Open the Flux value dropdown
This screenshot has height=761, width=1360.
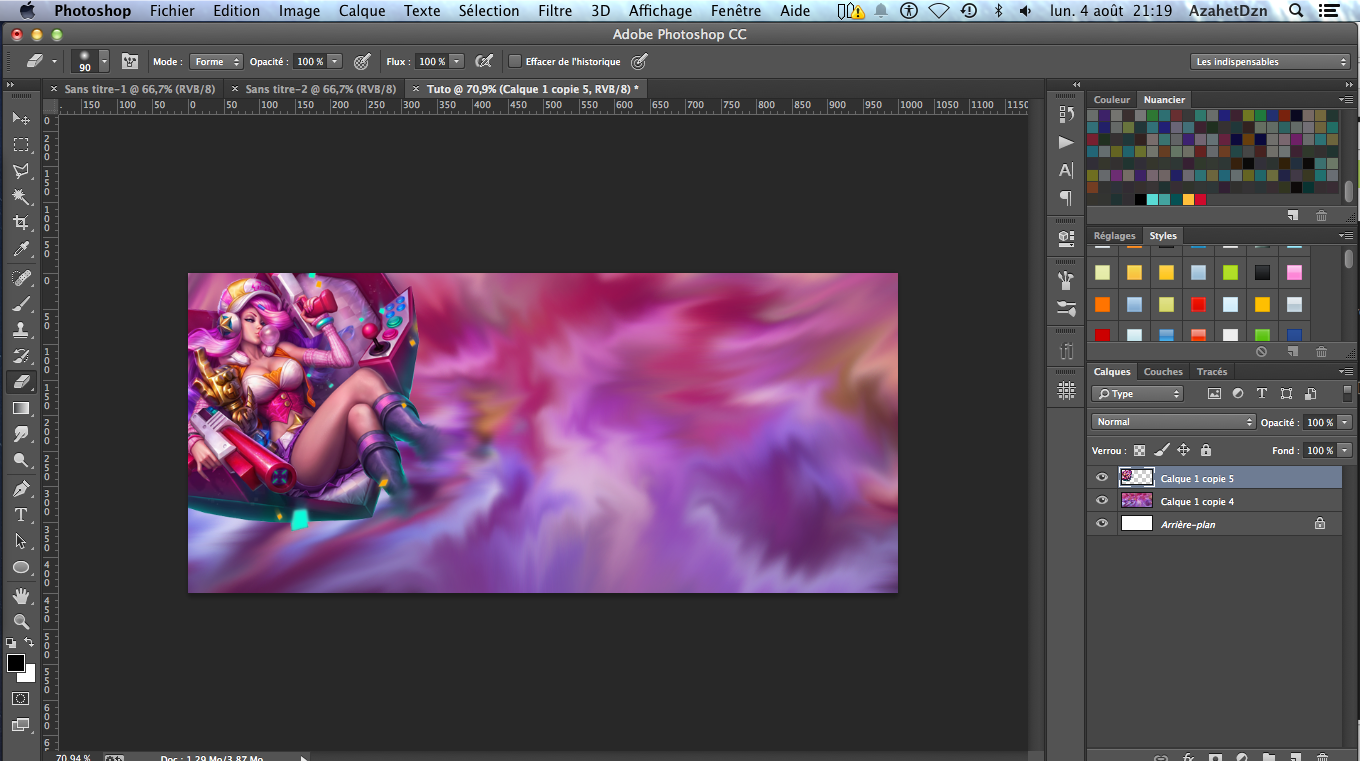[457, 61]
